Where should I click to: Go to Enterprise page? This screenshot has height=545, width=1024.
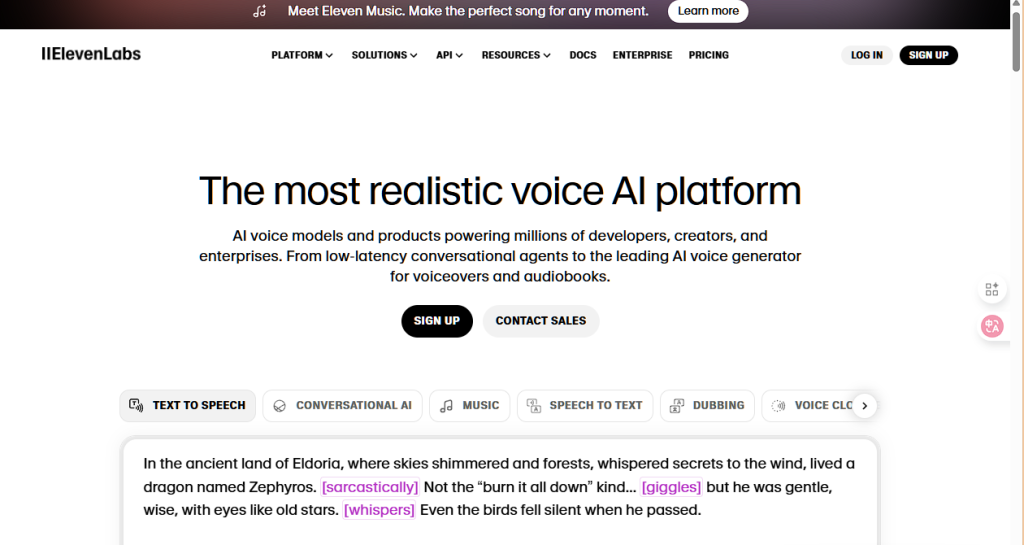coord(642,55)
